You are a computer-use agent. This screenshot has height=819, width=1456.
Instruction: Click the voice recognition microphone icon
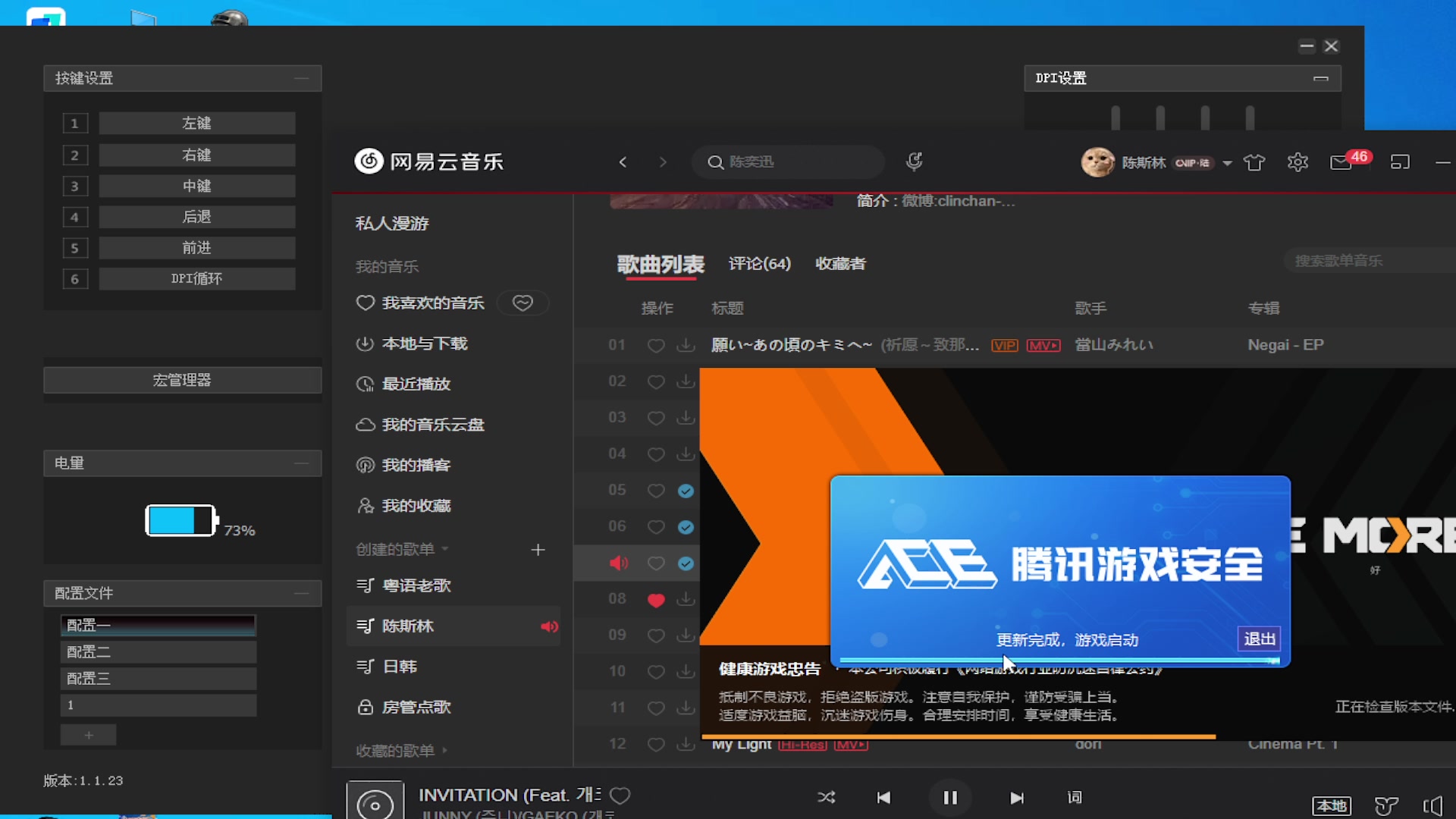click(x=915, y=161)
